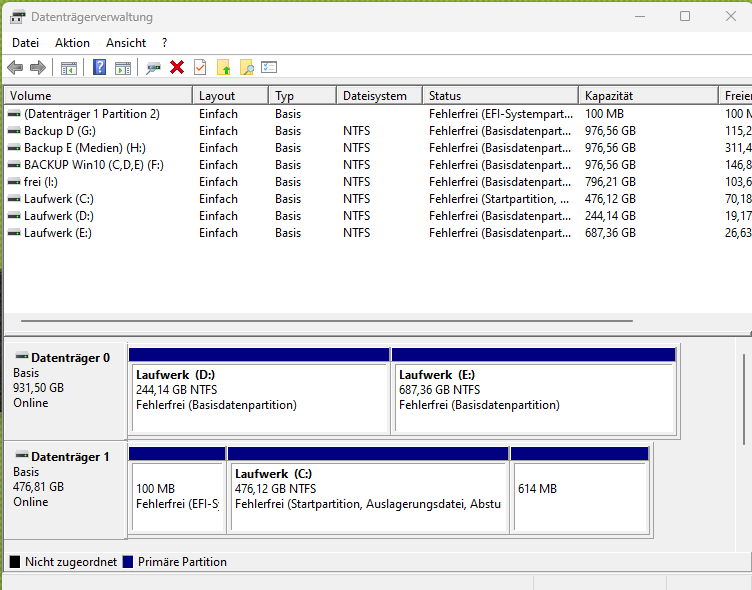Click the red X delete icon
This screenshot has width=752, height=590.
click(177, 67)
